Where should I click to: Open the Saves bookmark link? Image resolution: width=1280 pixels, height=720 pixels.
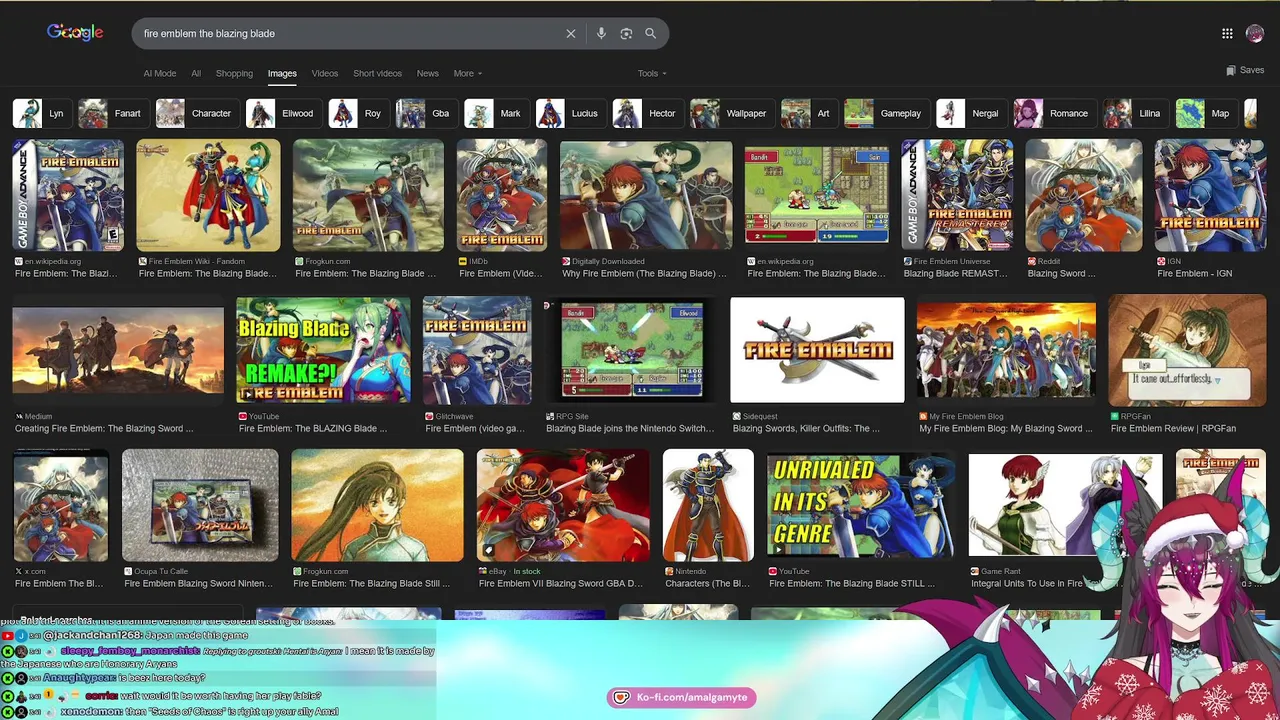click(x=1245, y=70)
